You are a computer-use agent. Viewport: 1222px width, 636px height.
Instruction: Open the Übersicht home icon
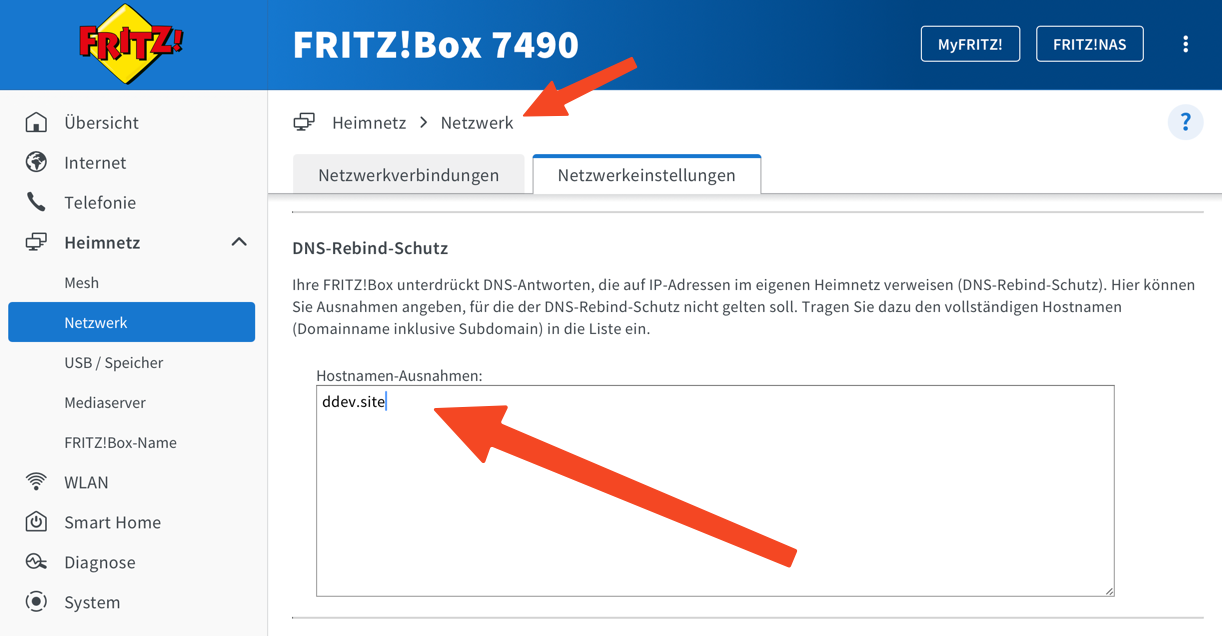point(36,122)
